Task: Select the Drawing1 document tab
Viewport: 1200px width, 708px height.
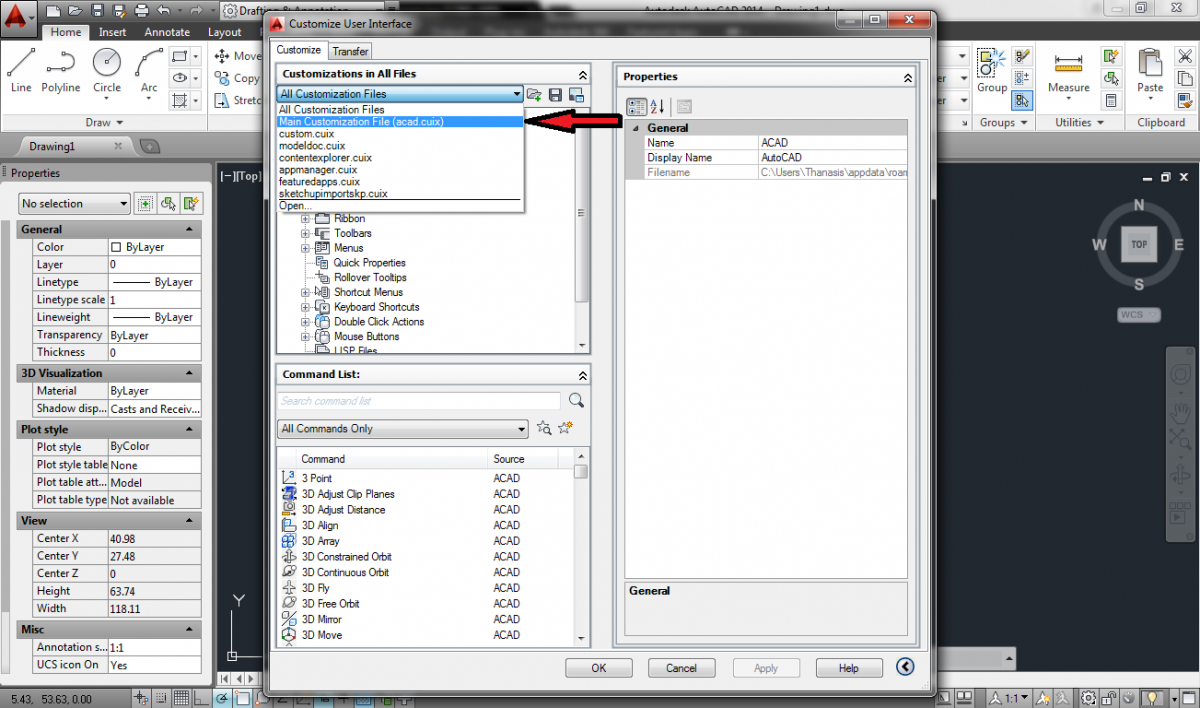Action: tap(66, 146)
